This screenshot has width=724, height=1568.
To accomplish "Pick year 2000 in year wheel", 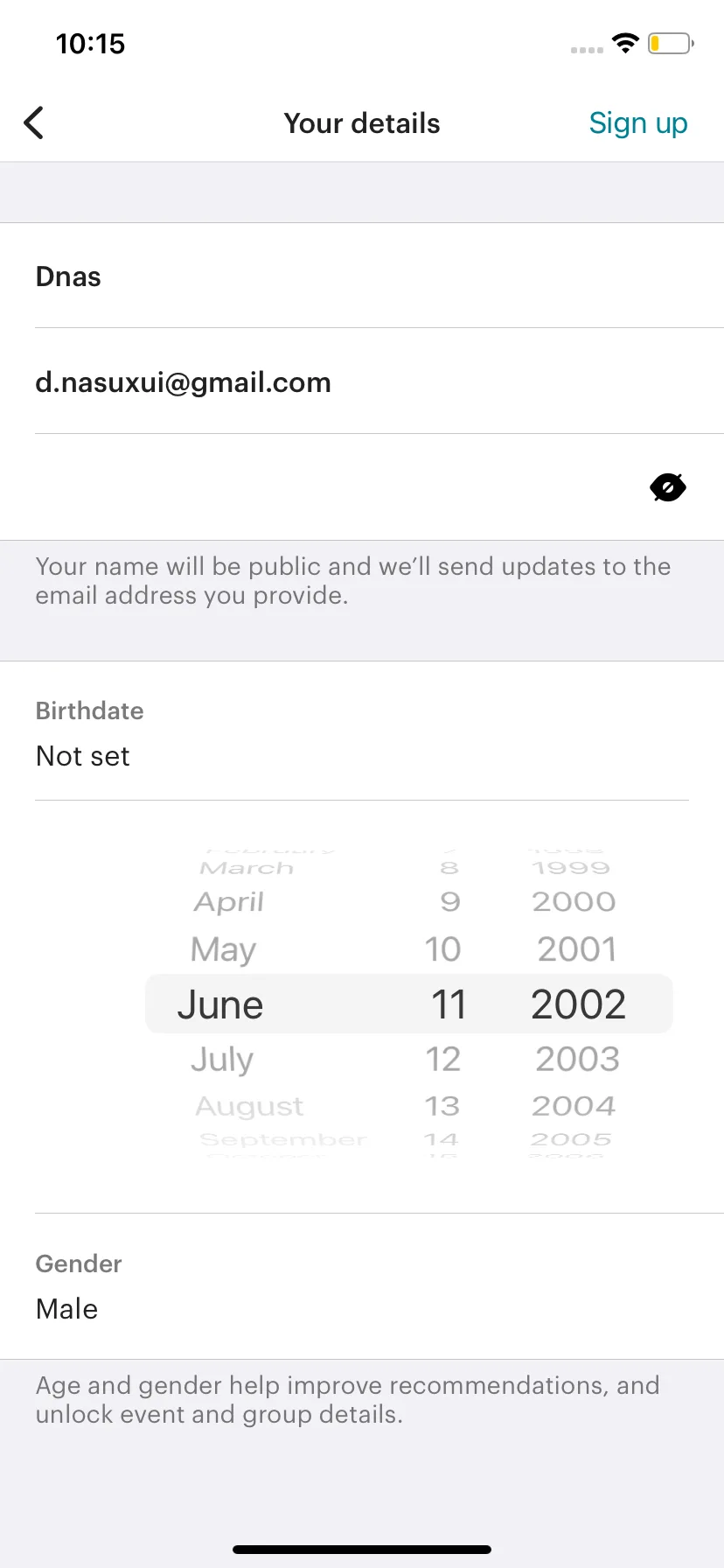I will click(x=574, y=901).
